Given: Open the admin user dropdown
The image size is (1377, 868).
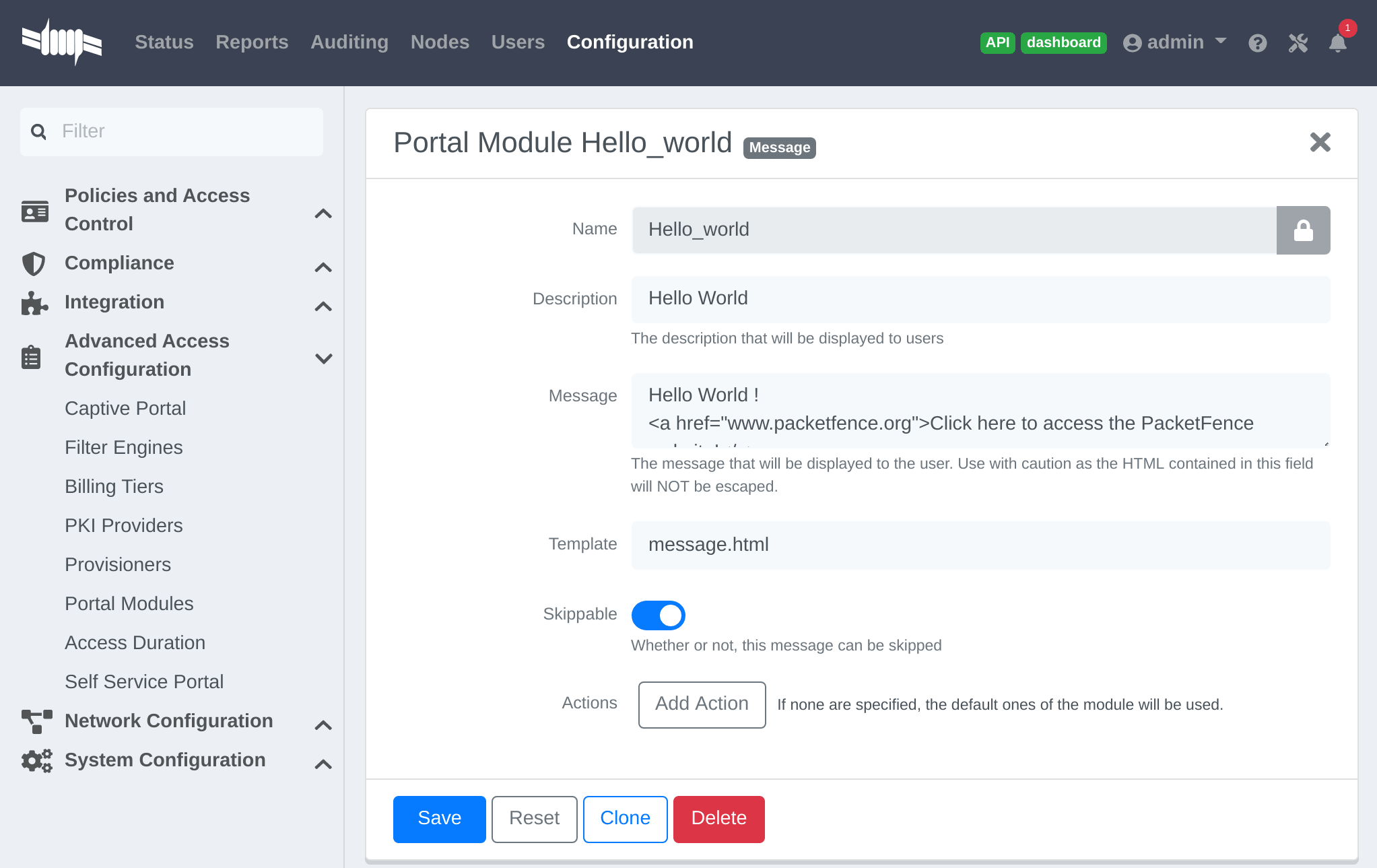Looking at the screenshot, I should pos(1174,42).
